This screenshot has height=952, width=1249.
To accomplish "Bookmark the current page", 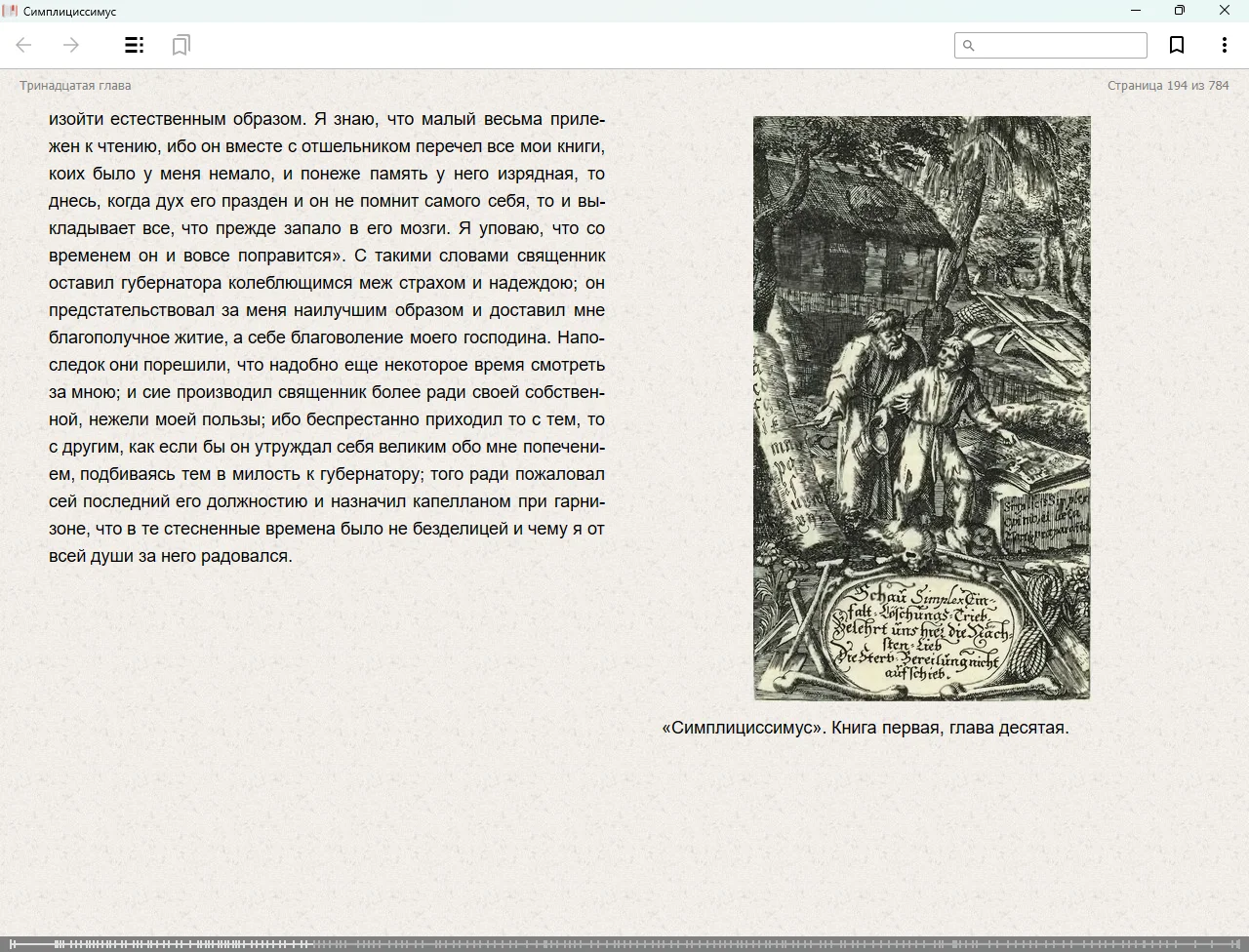I will click(x=1177, y=45).
